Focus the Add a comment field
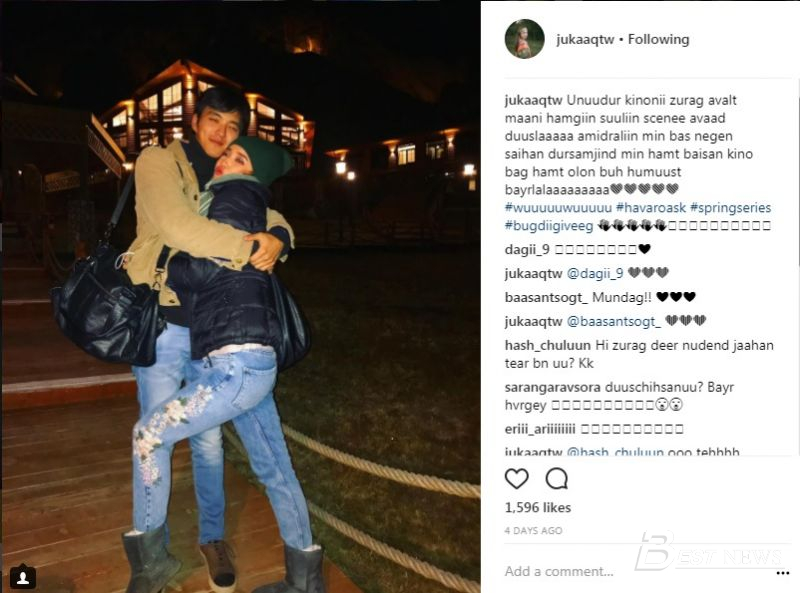 (x=638, y=572)
